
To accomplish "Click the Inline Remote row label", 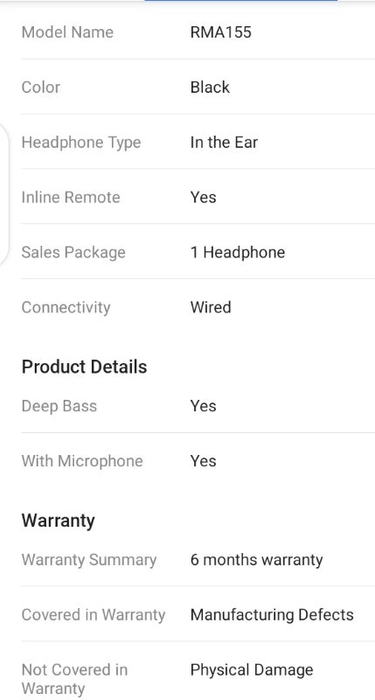I will (x=71, y=197).
